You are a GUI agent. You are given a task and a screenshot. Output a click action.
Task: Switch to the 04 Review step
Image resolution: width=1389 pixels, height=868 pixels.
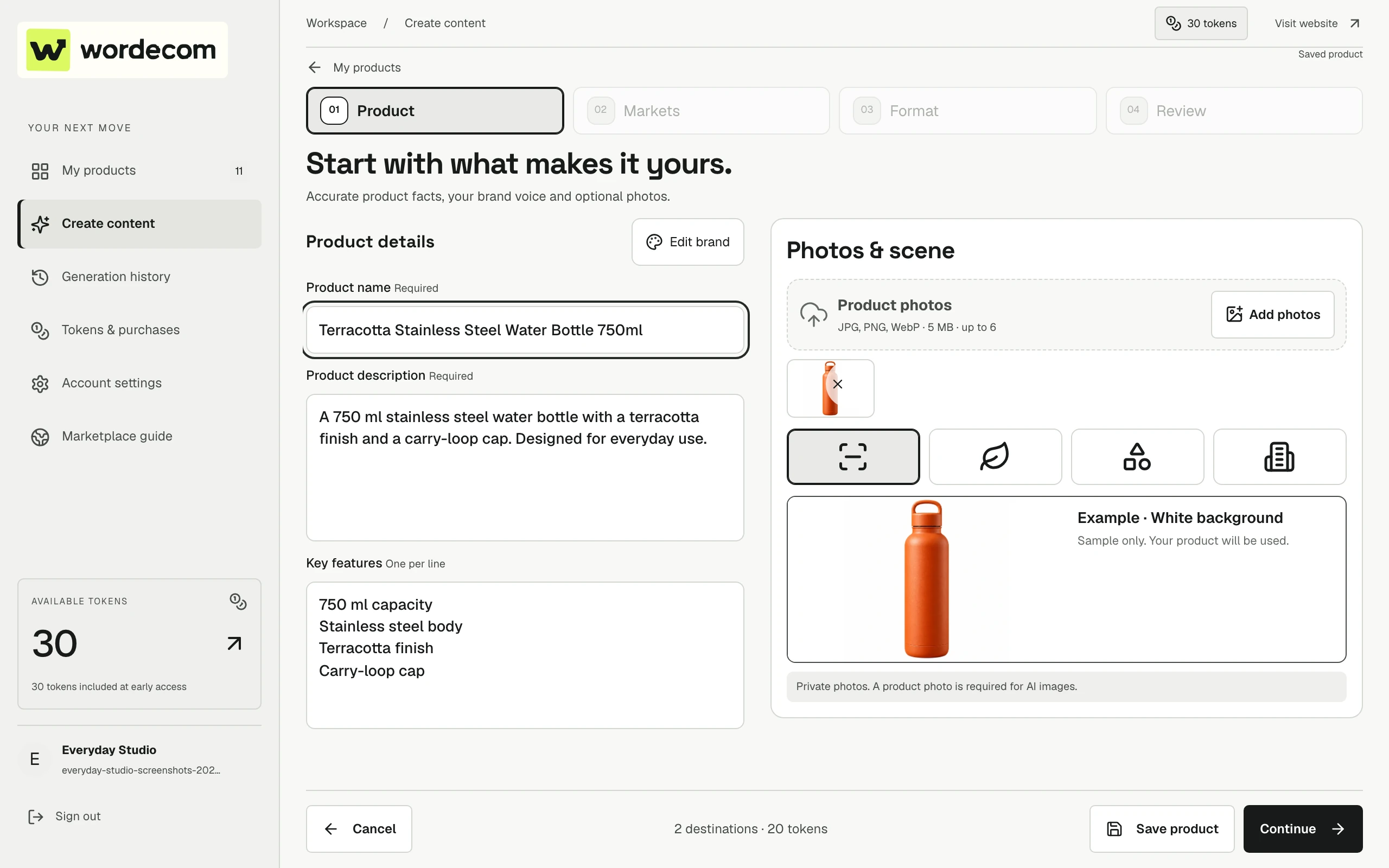pyautogui.click(x=1234, y=111)
